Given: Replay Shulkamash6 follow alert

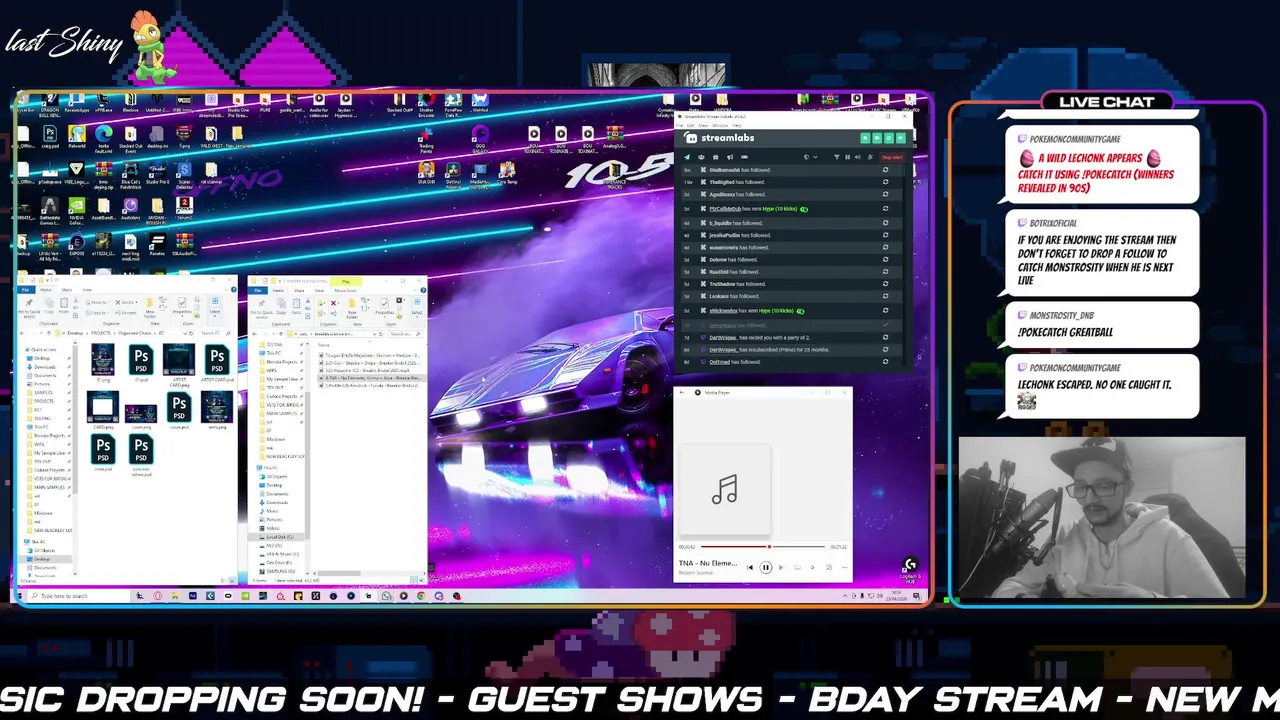Looking at the screenshot, I should click(x=885, y=170).
